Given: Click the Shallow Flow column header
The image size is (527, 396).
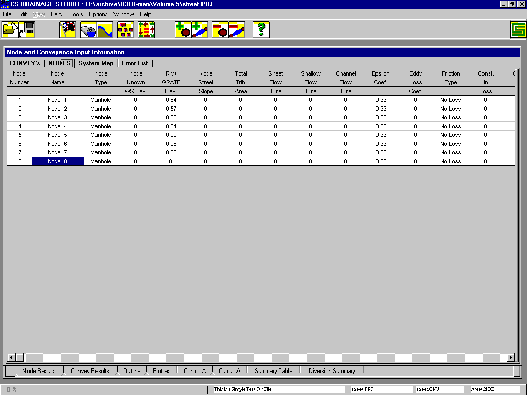Looking at the screenshot, I should point(311,78).
